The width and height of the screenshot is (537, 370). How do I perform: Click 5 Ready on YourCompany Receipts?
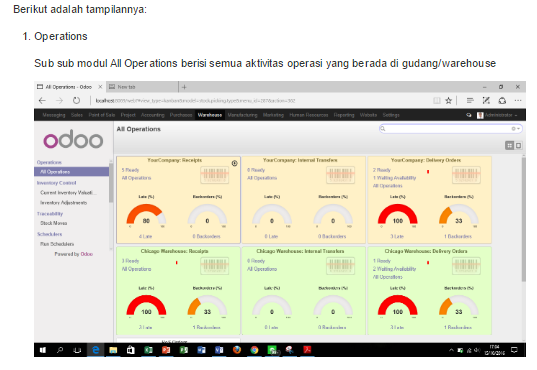tap(130, 170)
